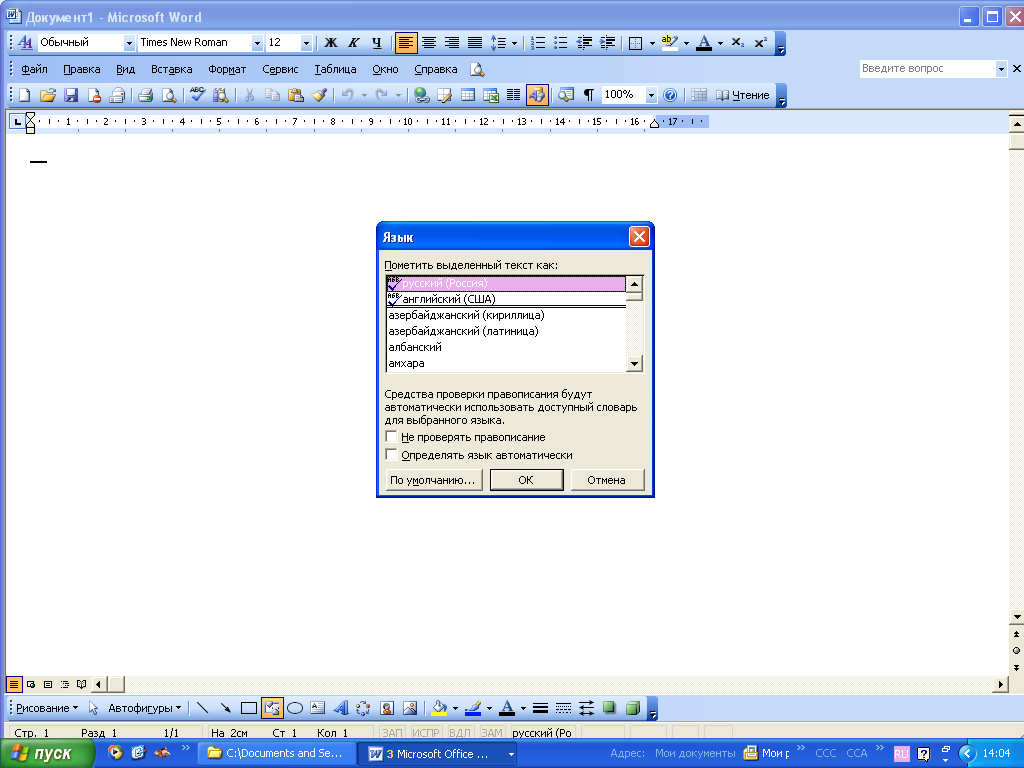Insert WordArt object
The width and height of the screenshot is (1024, 768).
click(341, 708)
